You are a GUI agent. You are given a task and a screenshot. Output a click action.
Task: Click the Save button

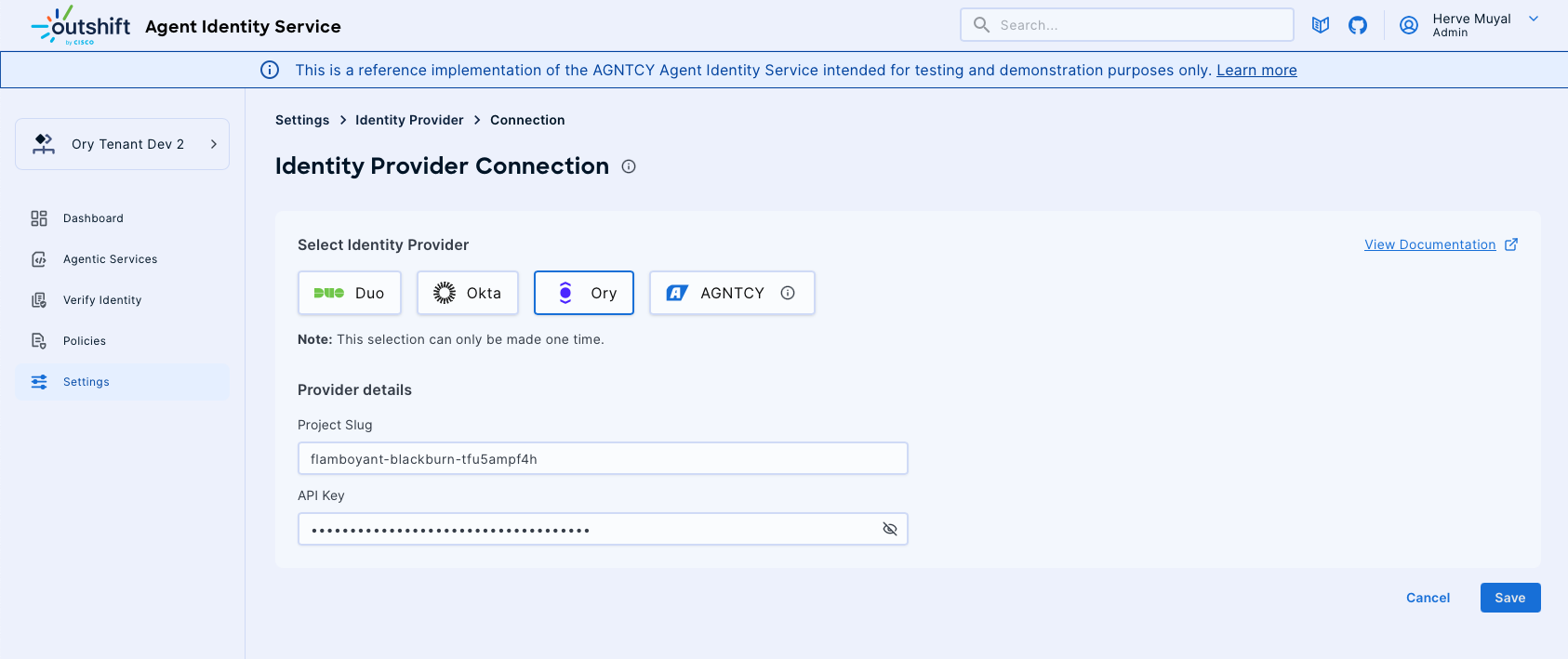click(x=1510, y=598)
